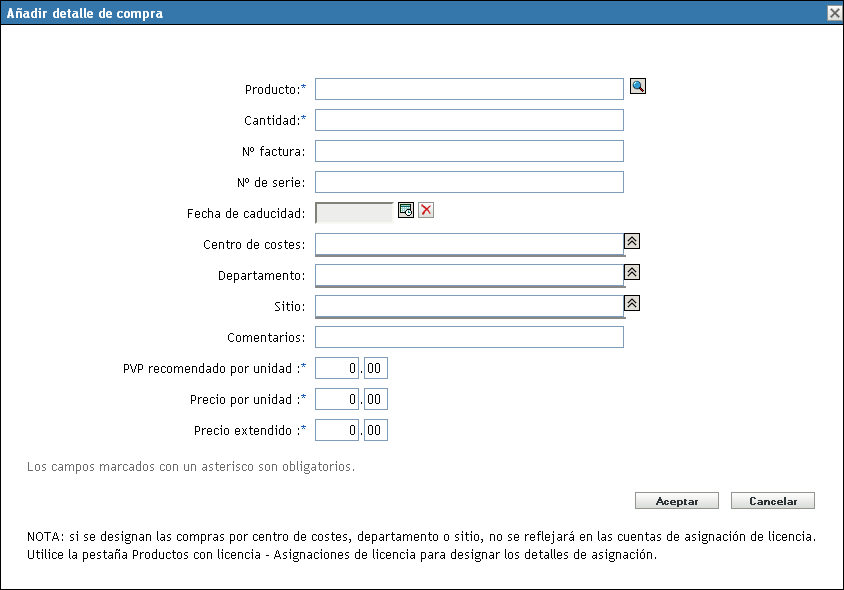Image resolution: width=844 pixels, height=590 pixels.
Task: Open the product search lookup icon
Action: pyautogui.click(x=638, y=87)
